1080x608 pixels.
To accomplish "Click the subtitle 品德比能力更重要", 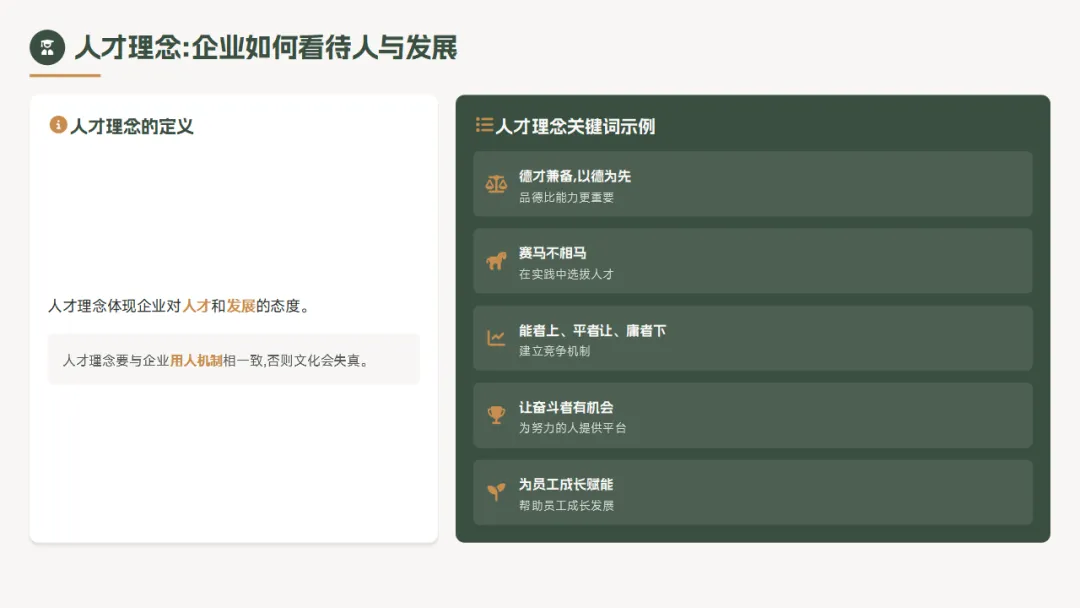I will click(x=566, y=198).
